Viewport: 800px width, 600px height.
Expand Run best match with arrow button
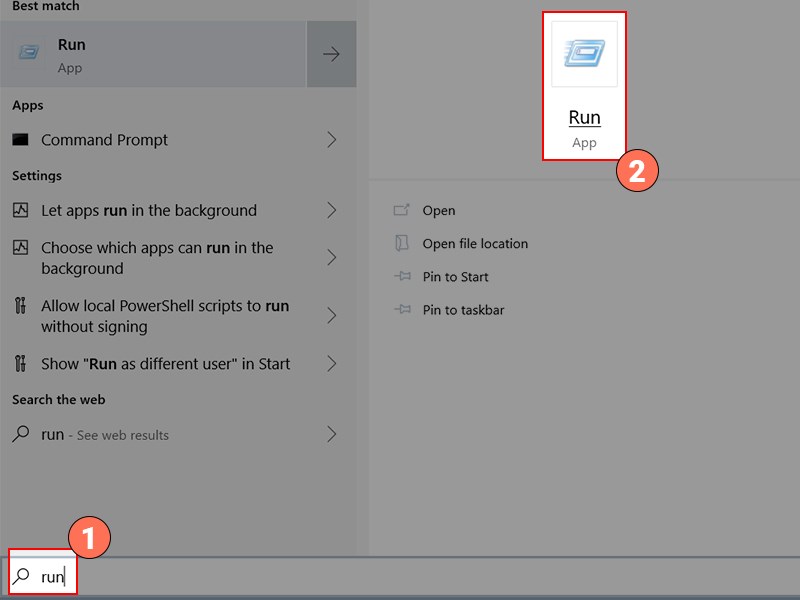pyautogui.click(x=332, y=54)
